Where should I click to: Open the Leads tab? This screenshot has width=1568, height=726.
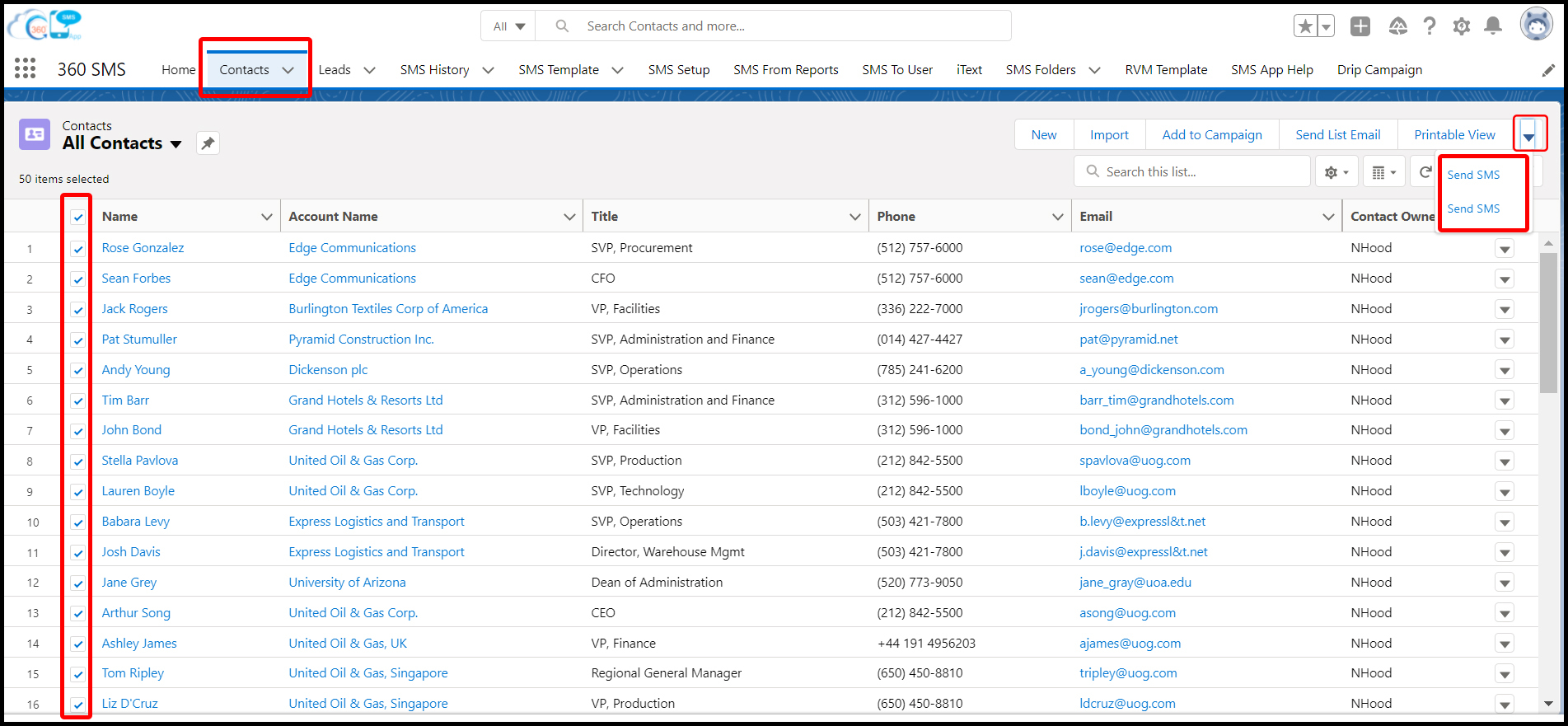pos(335,70)
